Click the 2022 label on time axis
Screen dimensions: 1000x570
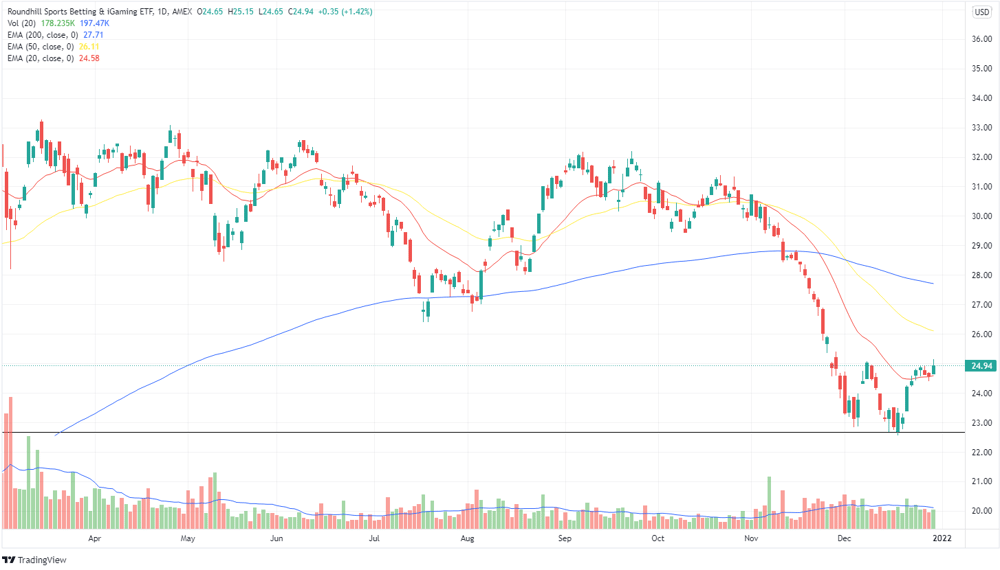942,538
